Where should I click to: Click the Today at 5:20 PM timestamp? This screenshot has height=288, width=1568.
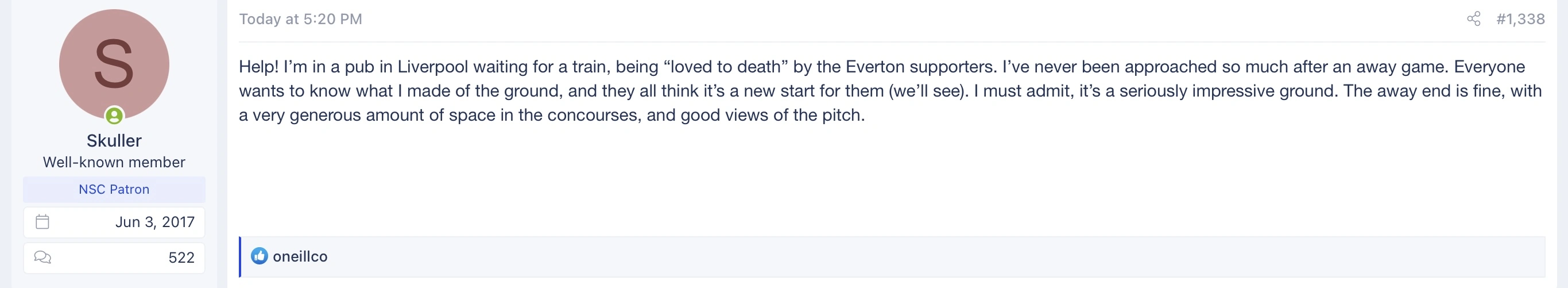pyautogui.click(x=300, y=19)
